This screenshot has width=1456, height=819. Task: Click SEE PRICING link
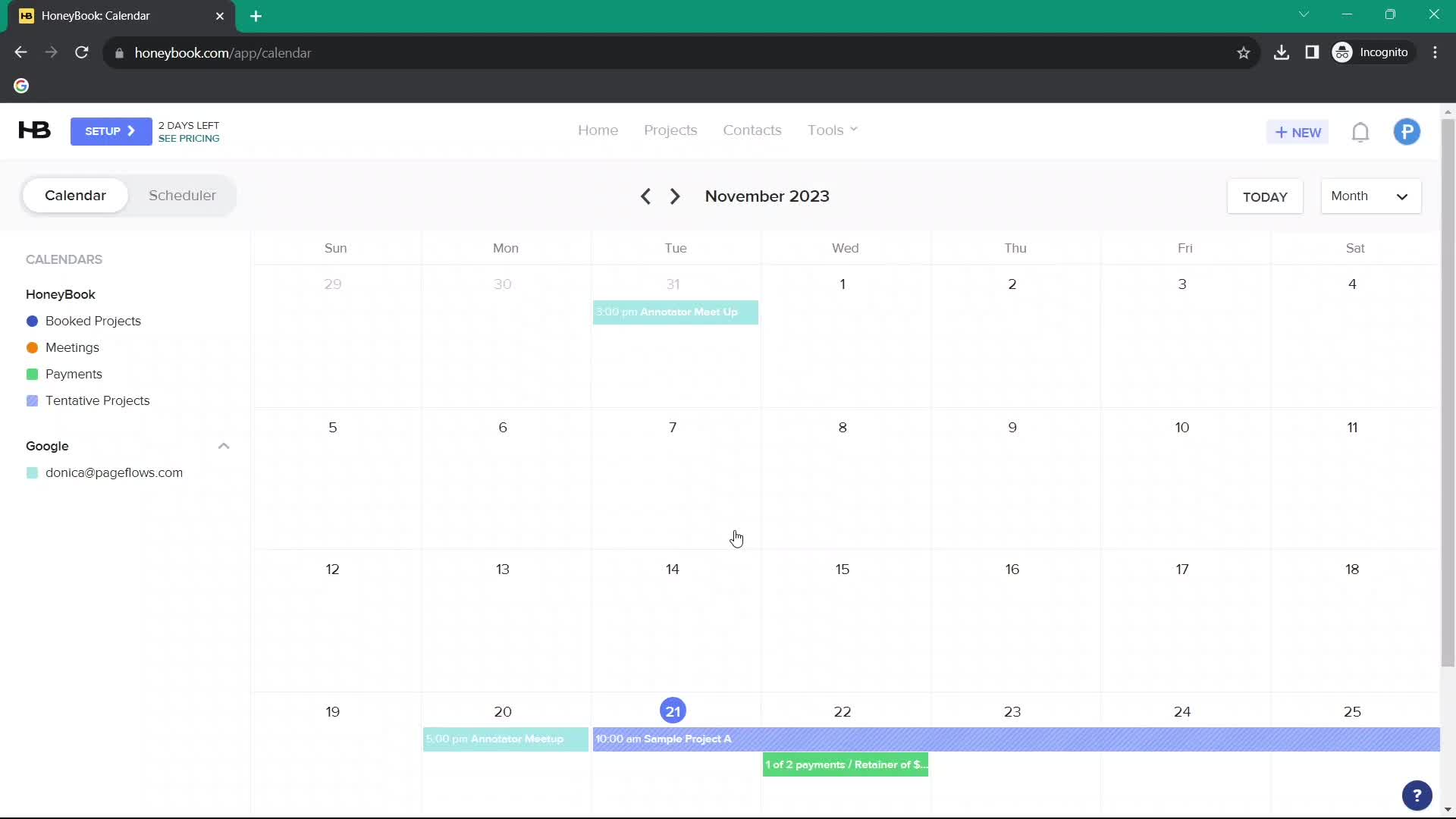pyautogui.click(x=188, y=138)
